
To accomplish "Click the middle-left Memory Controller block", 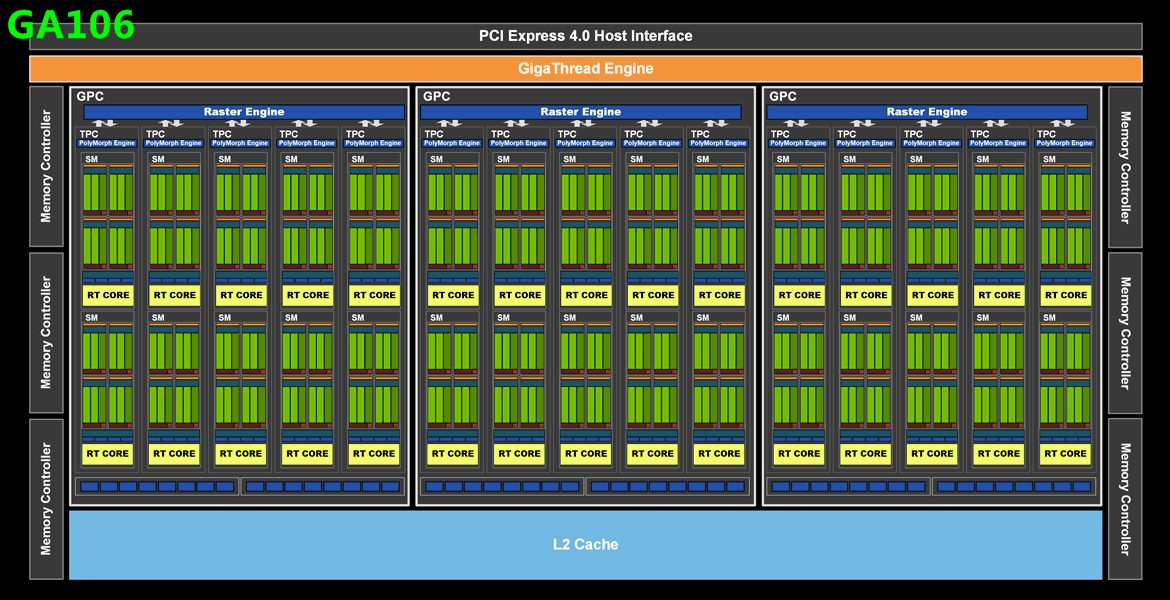I will [46, 333].
